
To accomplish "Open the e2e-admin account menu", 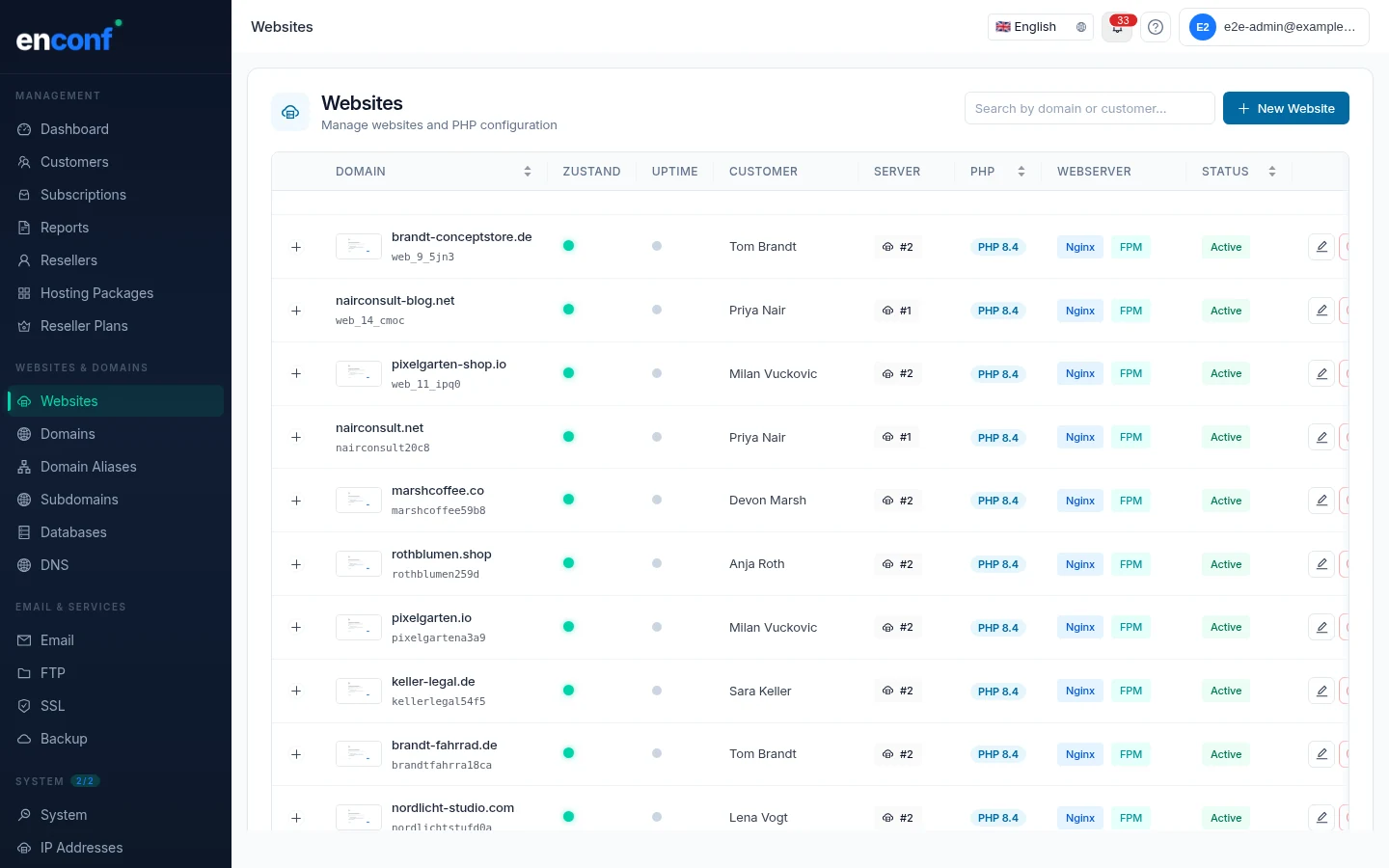I will pos(1273,27).
